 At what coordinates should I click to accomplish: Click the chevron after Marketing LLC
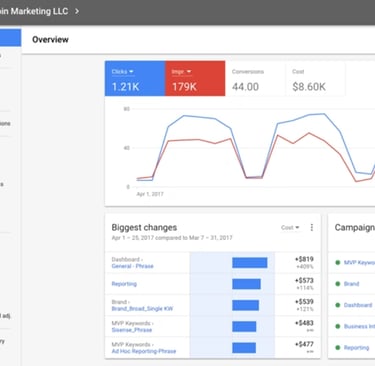77,11
